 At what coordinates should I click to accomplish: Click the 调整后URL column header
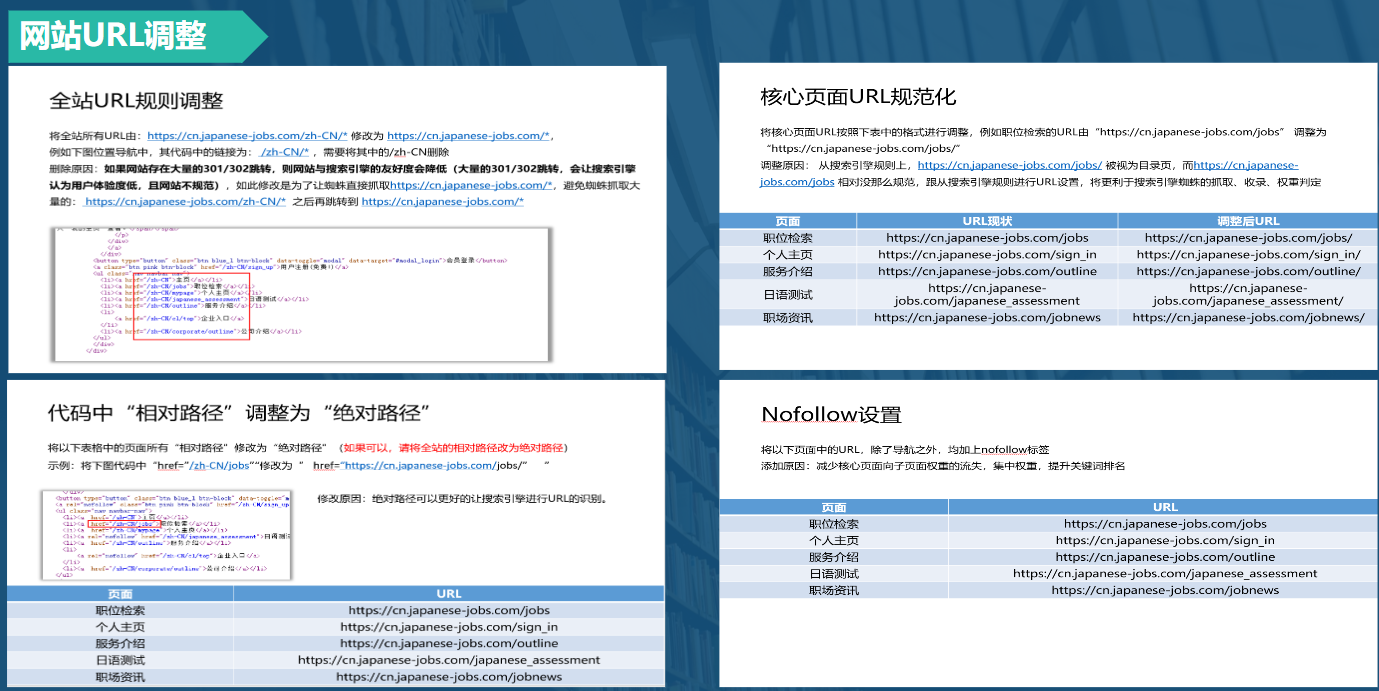1248,221
